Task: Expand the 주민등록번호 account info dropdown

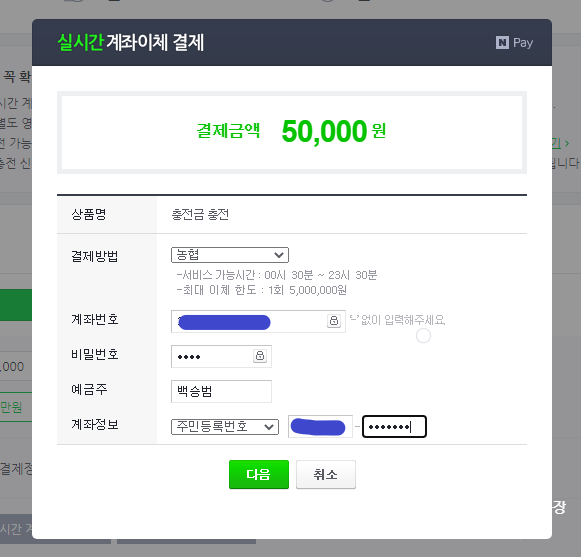Action: (225, 427)
